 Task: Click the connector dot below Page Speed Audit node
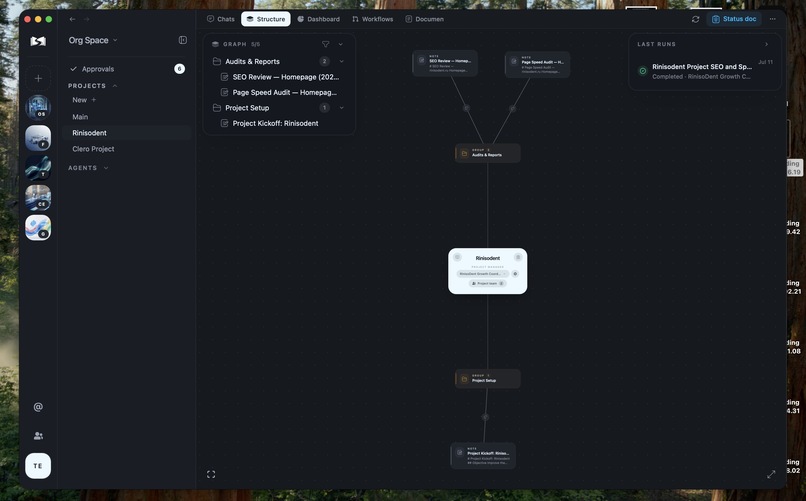(512, 108)
